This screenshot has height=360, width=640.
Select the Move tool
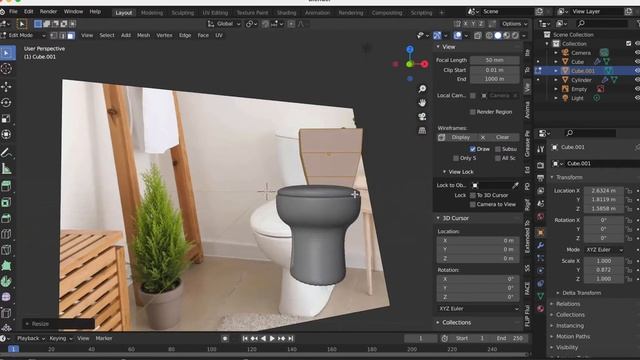pyautogui.click(x=7, y=87)
